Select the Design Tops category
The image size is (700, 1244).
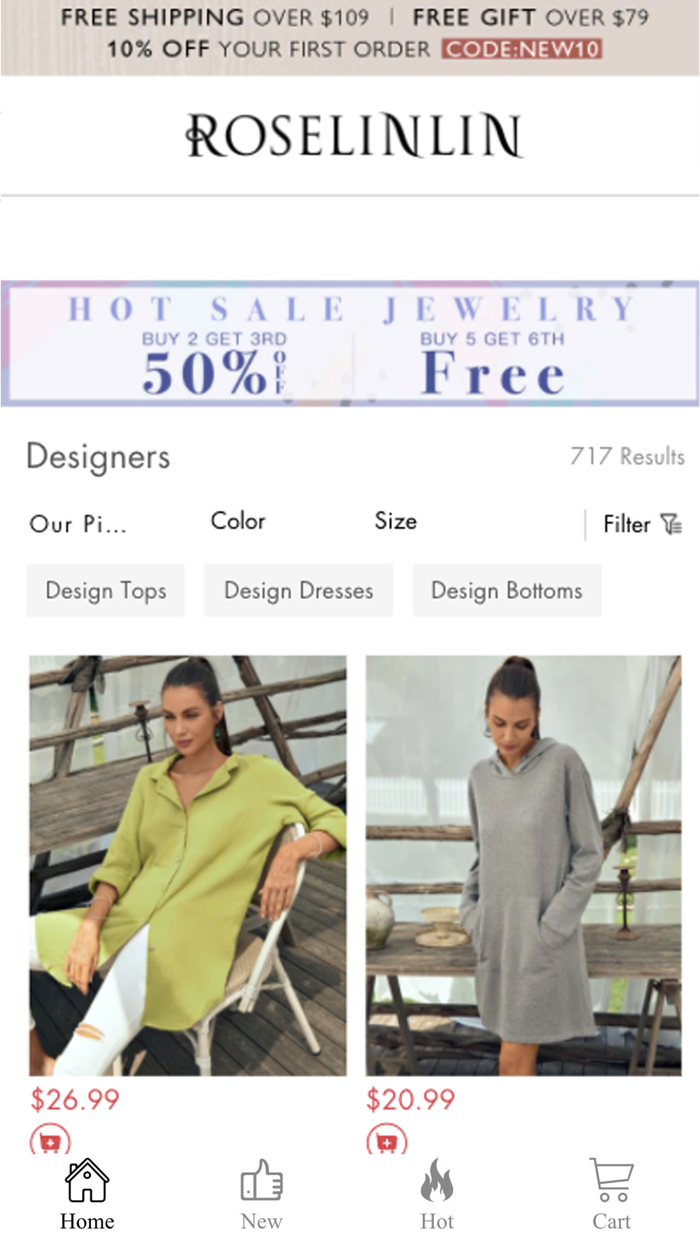click(x=106, y=590)
